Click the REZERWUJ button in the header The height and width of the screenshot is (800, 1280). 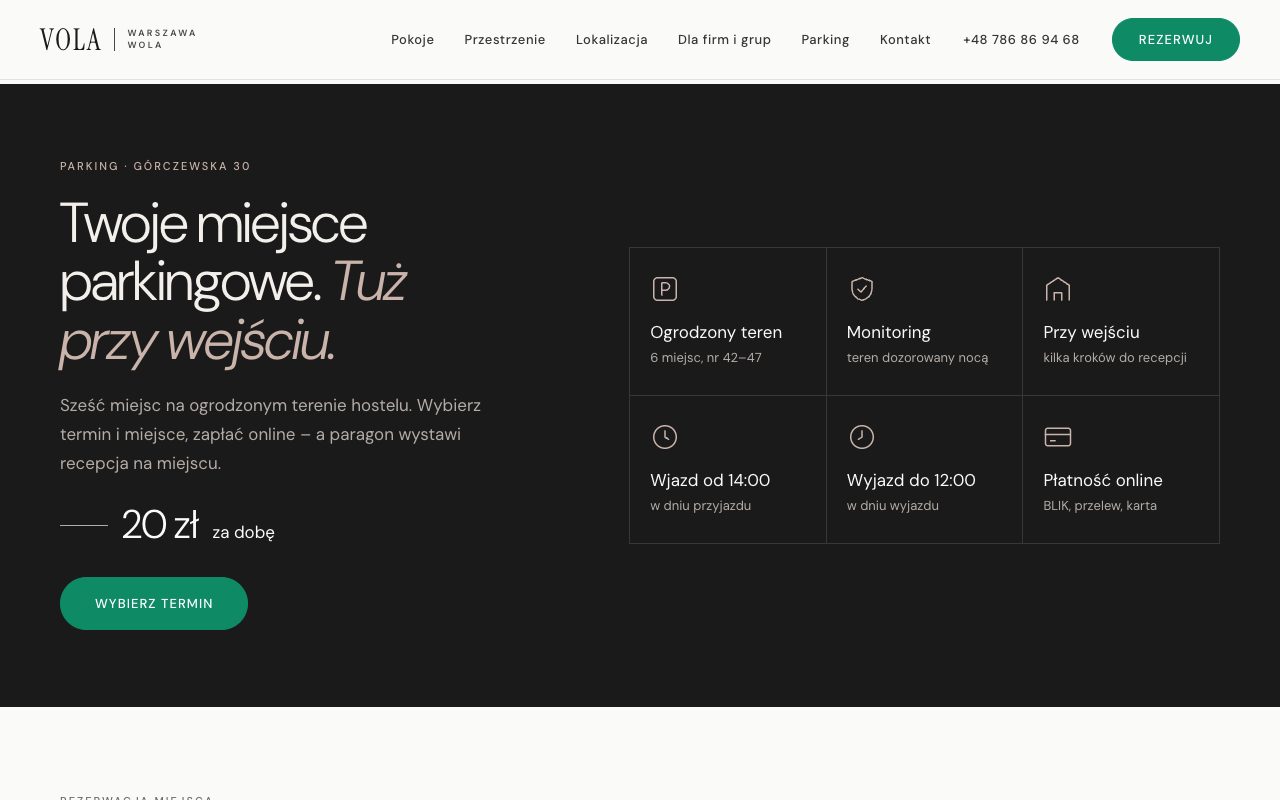[x=1176, y=39]
